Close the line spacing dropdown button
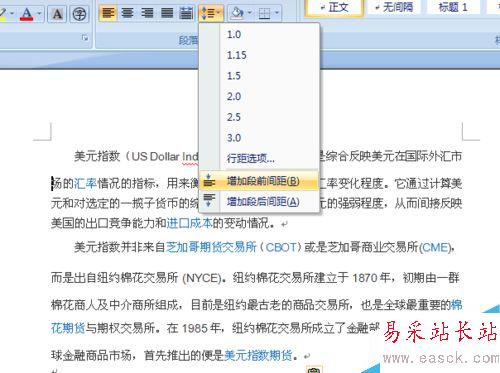 click(211, 13)
